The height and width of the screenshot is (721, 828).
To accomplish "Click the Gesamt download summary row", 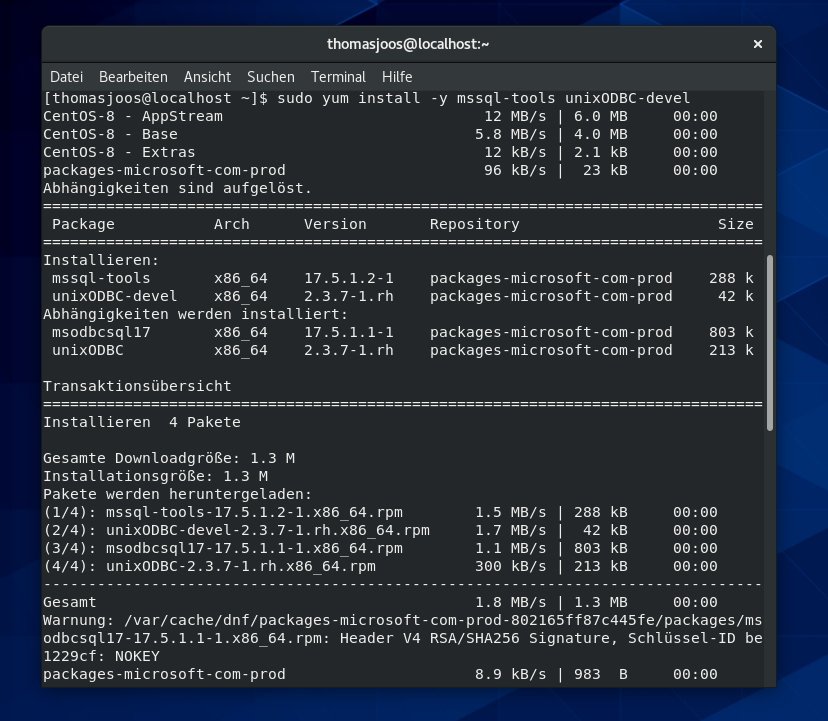I will tap(300, 602).
